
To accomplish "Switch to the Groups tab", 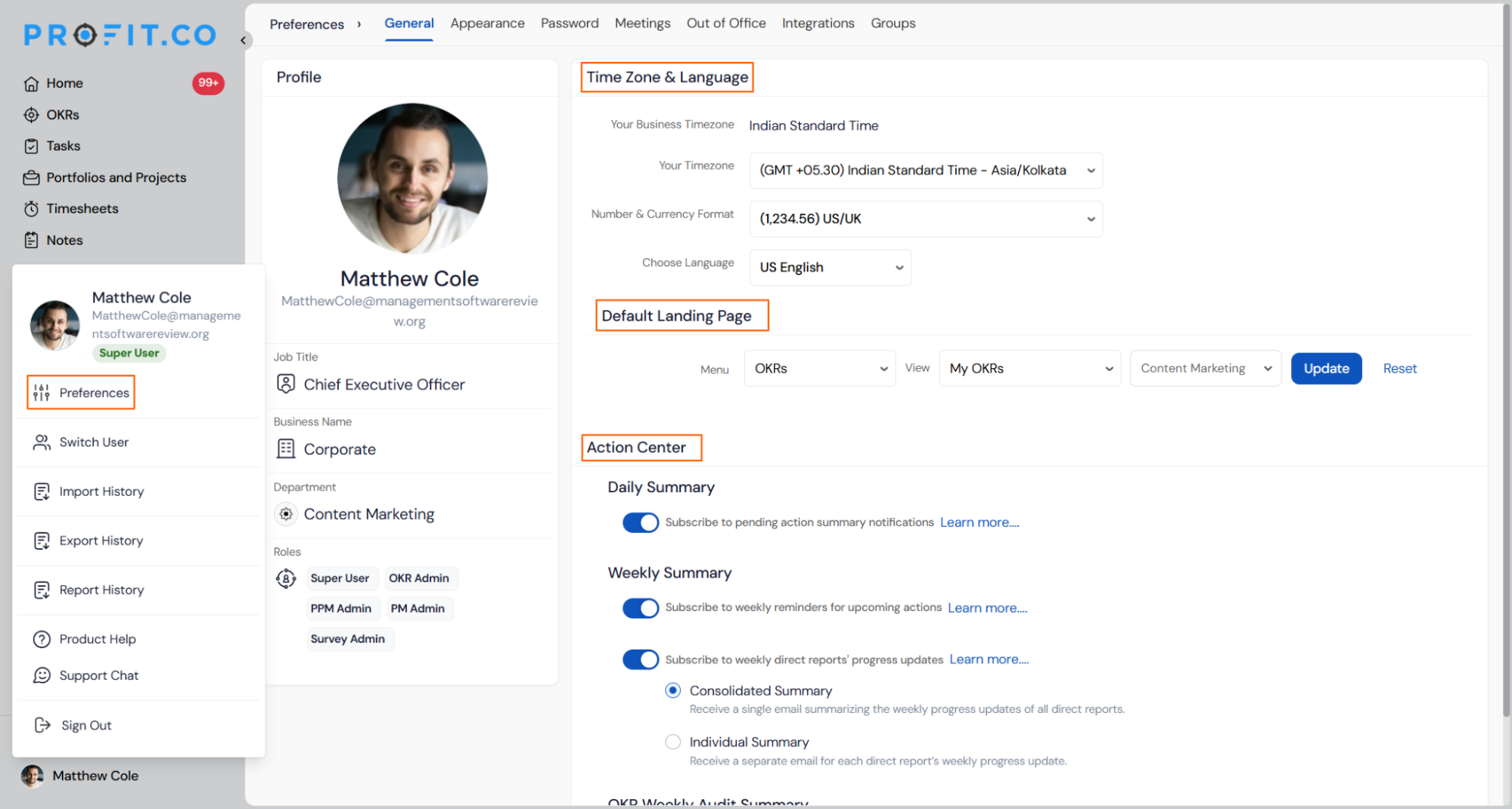I will [893, 23].
